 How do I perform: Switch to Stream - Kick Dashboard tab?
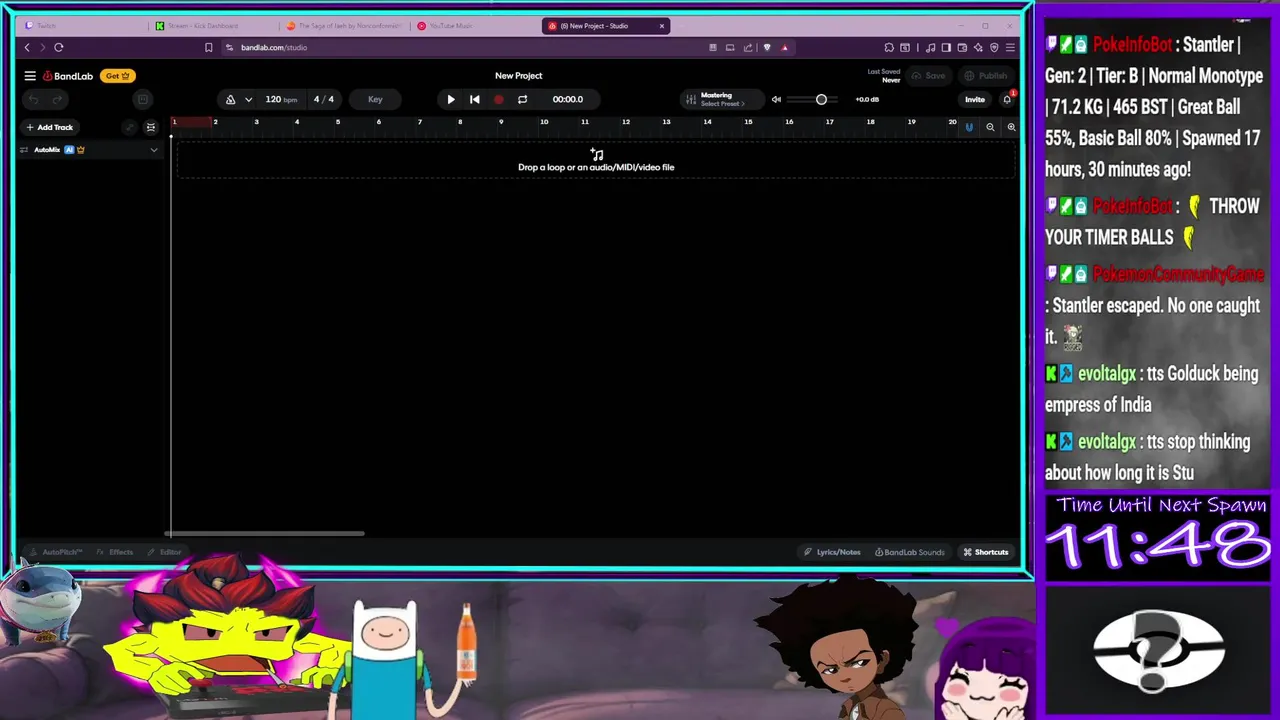[x=215, y=26]
